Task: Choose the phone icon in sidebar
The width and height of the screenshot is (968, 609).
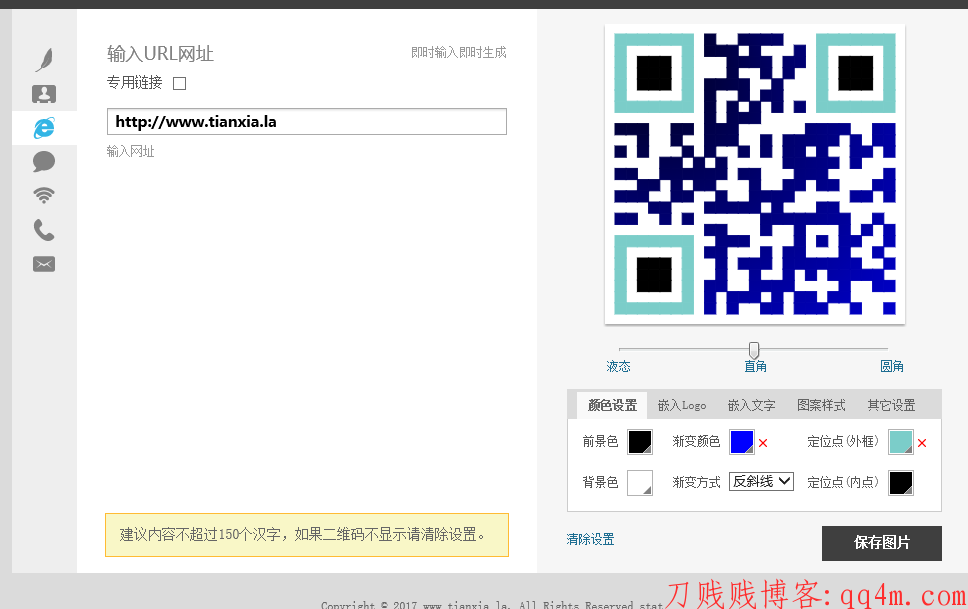Action: tap(44, 230)
